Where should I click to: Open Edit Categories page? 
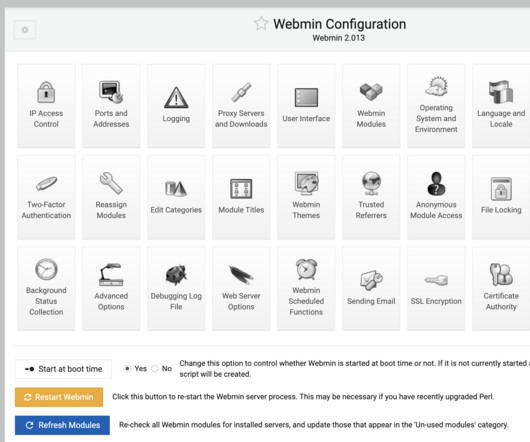[x=176, y=197]
